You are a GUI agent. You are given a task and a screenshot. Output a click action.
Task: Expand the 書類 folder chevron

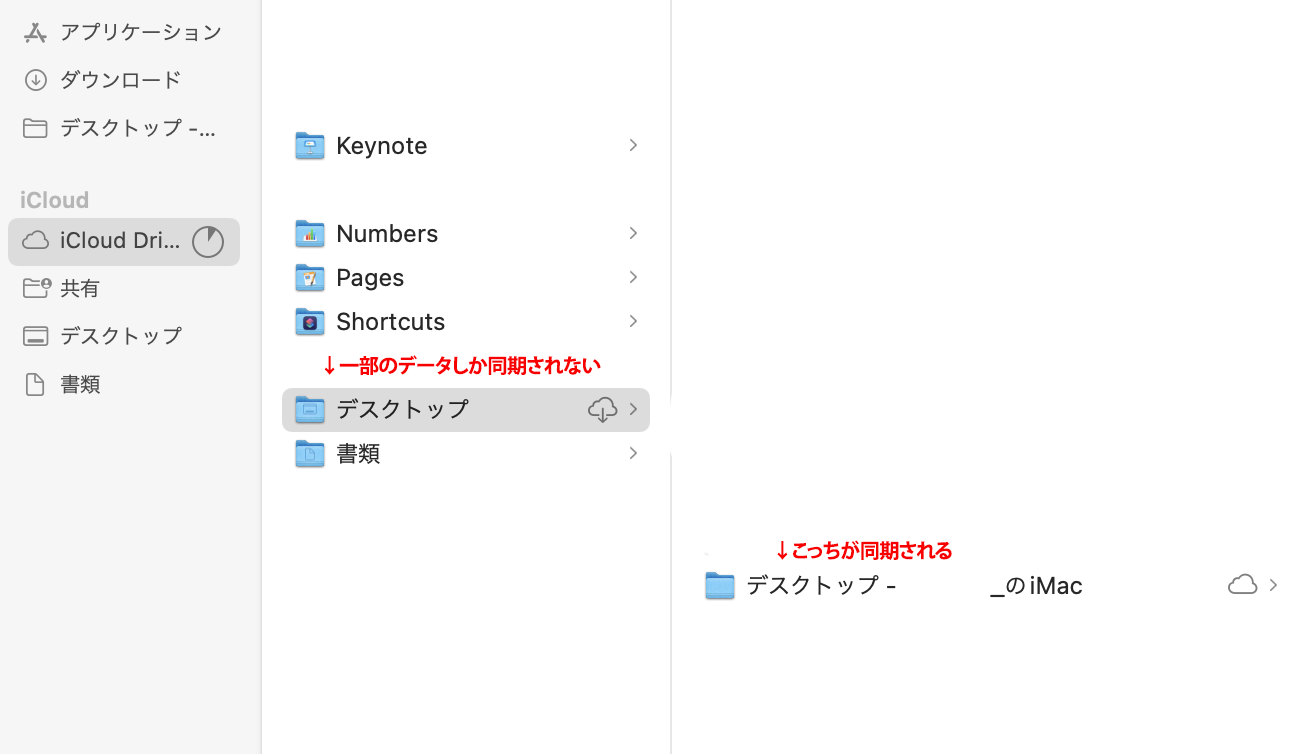pyautogui.click(x=633, y=454)
